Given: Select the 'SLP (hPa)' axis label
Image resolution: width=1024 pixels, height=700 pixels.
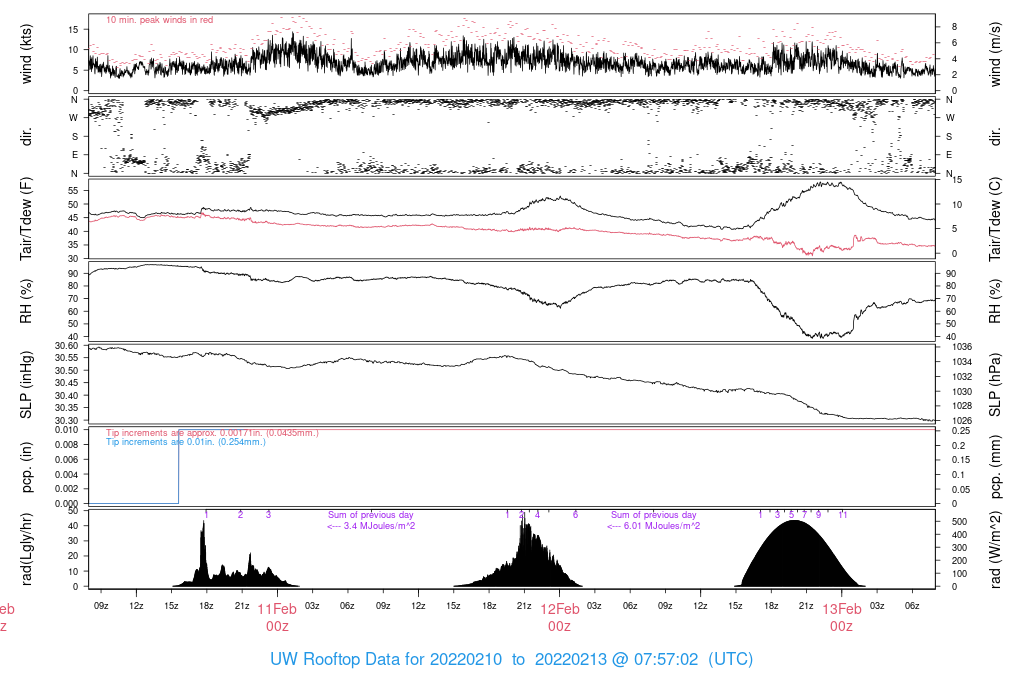Looking at the screenshot, I should (x=995, y=385).
